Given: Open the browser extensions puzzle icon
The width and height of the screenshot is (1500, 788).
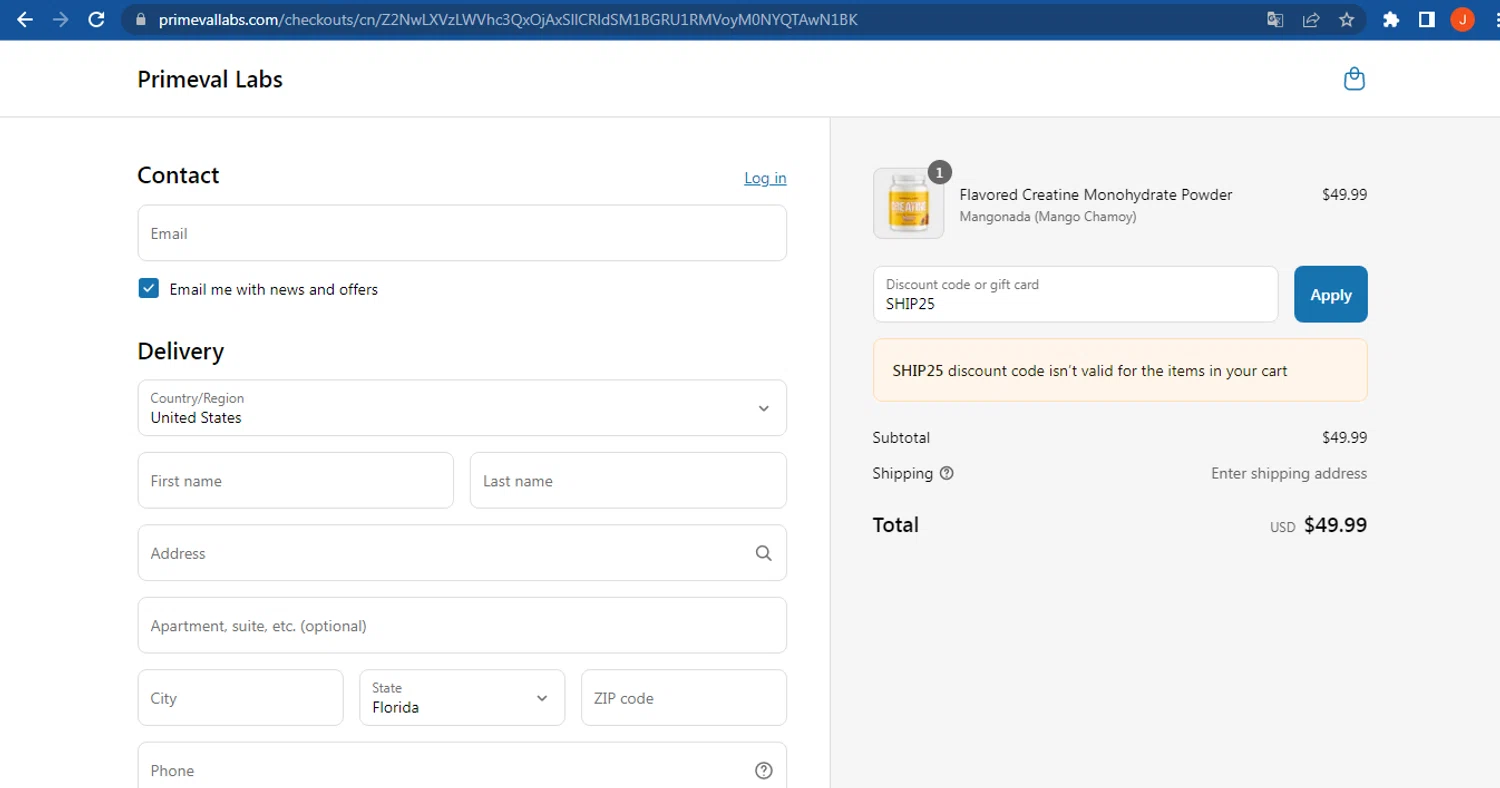Looking at the screenshot, I should coord(1390,19).
